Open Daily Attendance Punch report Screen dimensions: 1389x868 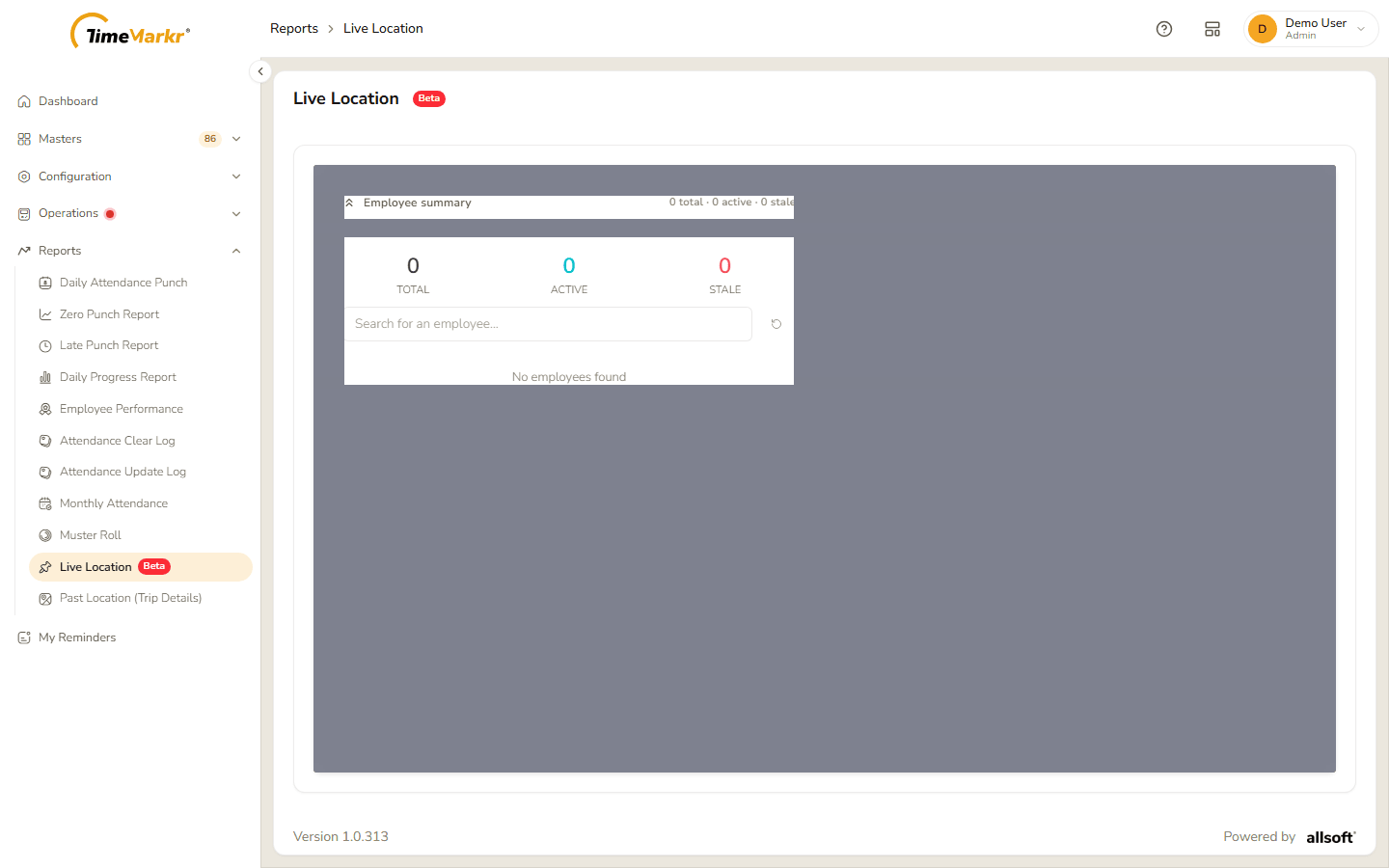pyautogui.click(x=123, y=283)
